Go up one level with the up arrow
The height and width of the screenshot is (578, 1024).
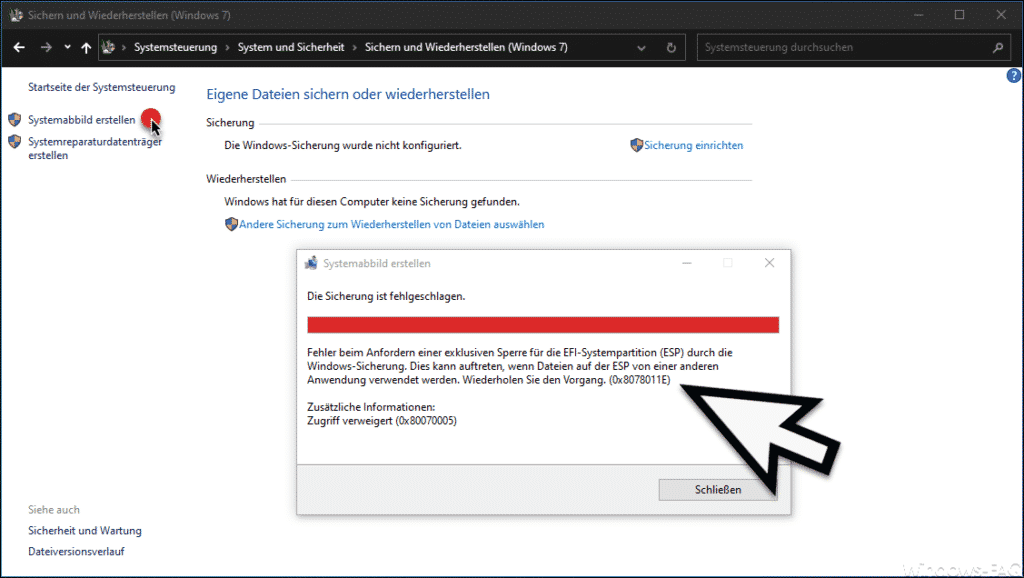click(x=86, y=47)
